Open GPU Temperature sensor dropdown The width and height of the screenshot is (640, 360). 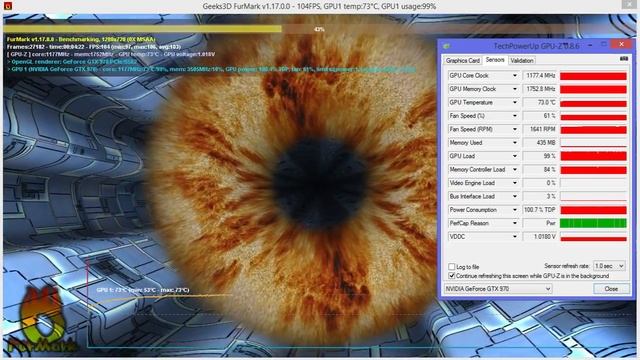(x=514, y=102)
